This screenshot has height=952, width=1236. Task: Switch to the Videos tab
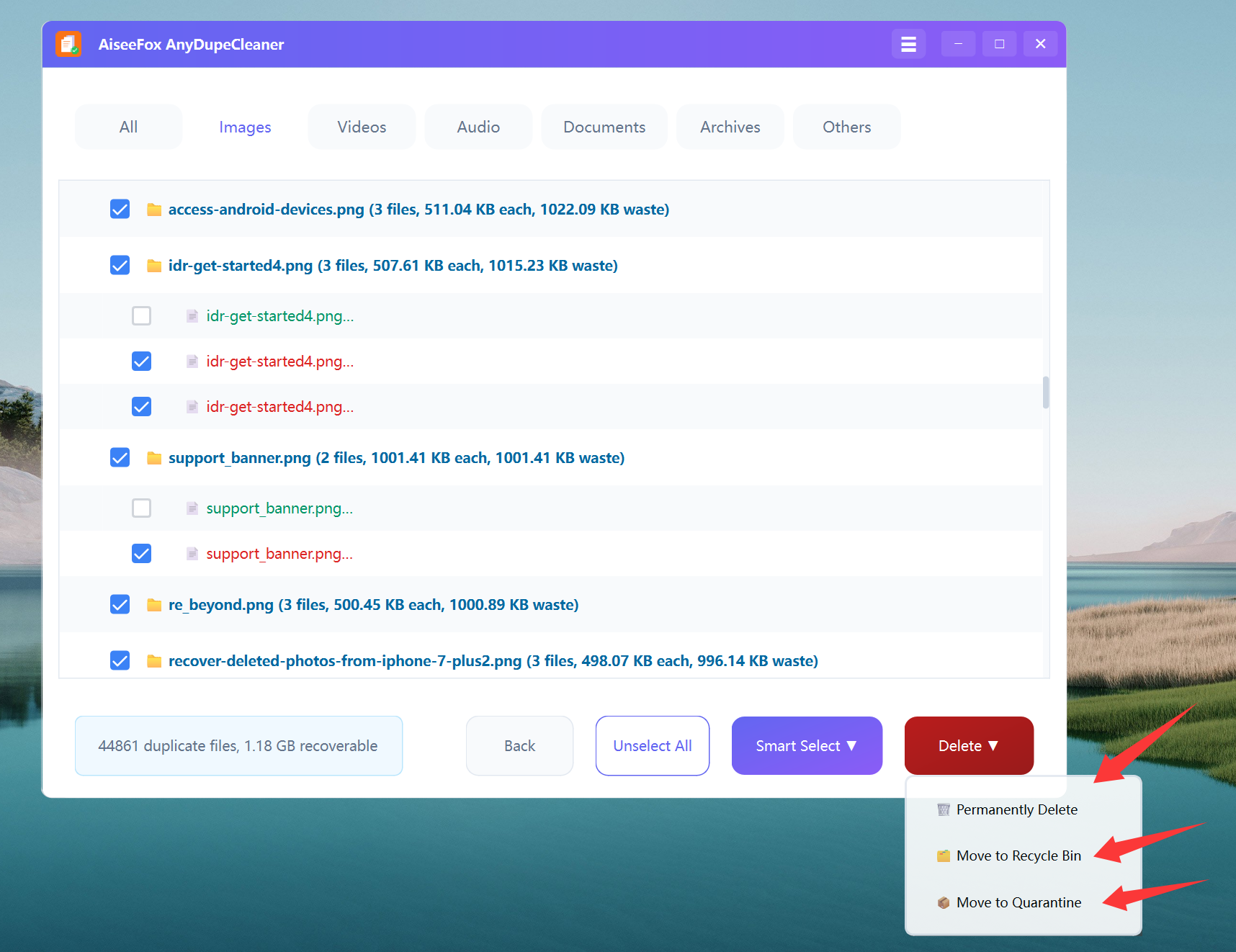(x=362, y=127)
